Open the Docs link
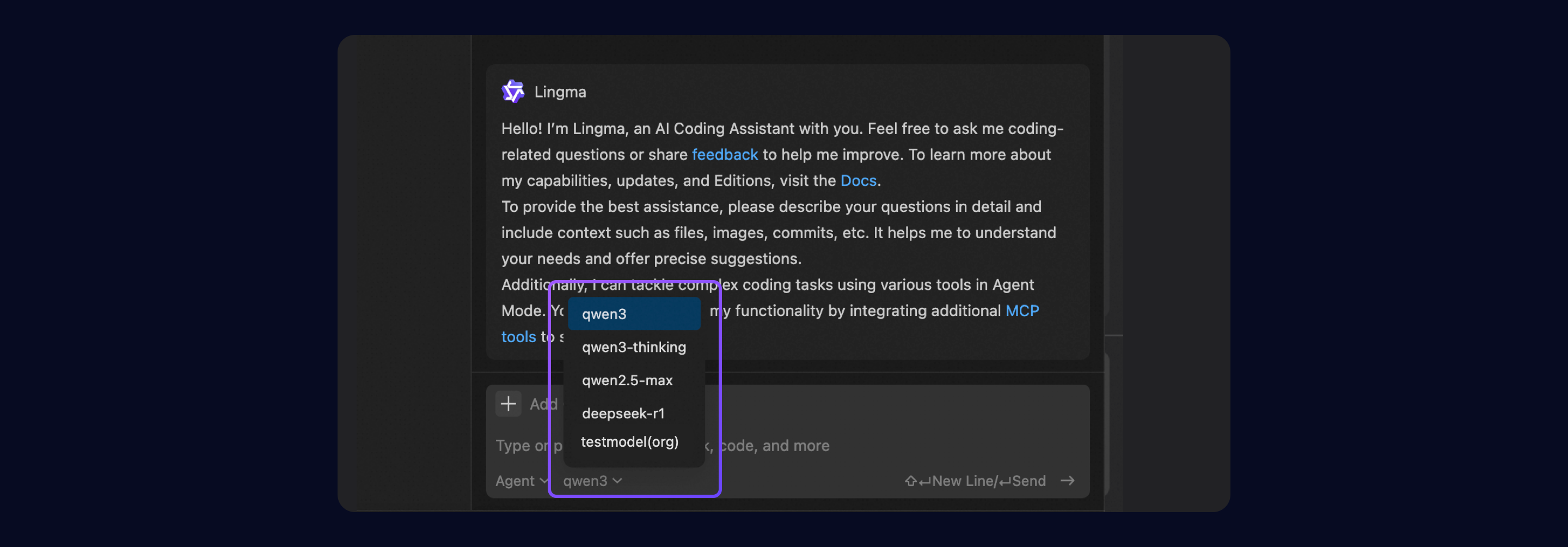1568x547 pixels. click(858, 181)
